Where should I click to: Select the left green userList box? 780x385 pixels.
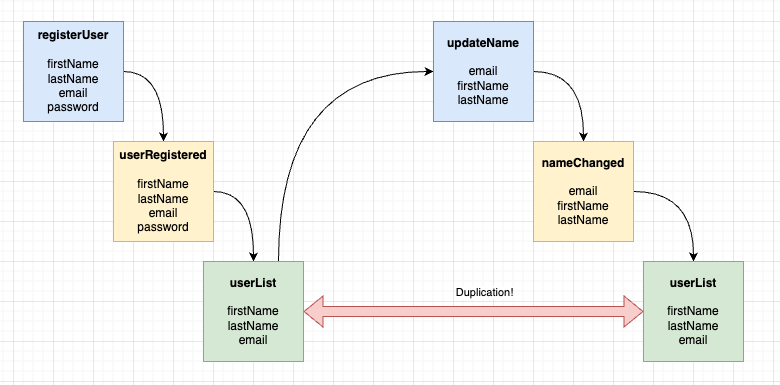(x=253, y=311)
